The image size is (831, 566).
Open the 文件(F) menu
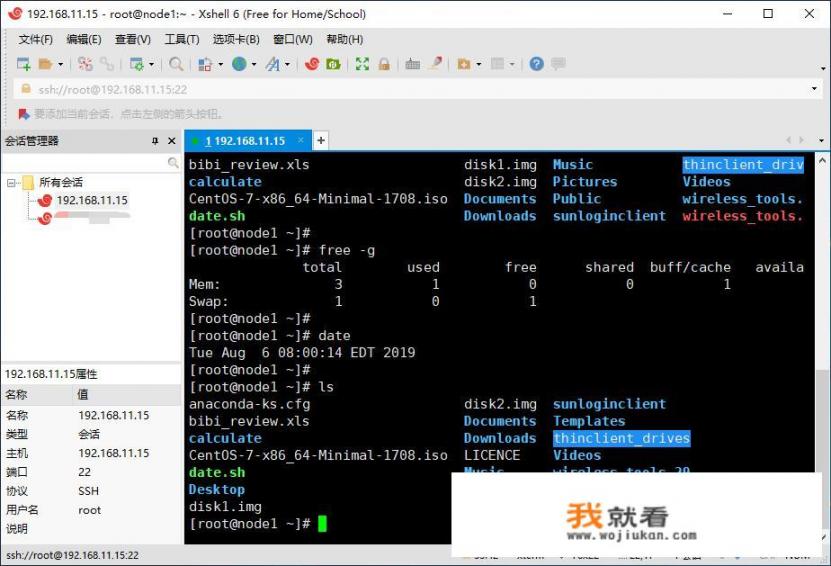36,39
